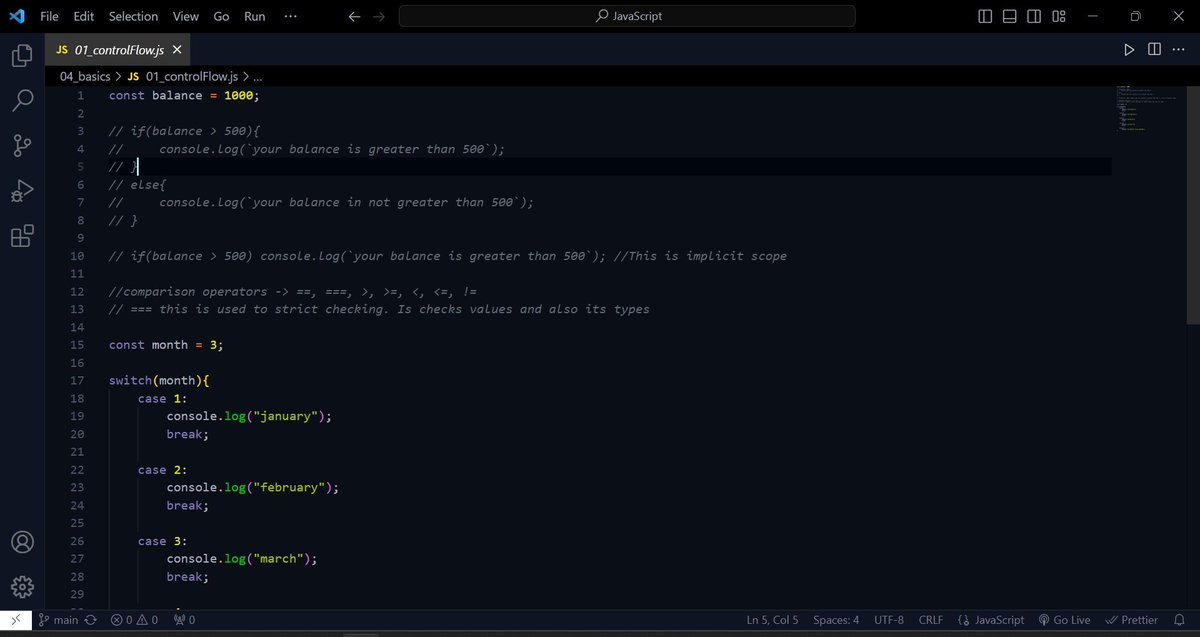Screen dimensions: 1200x637
Task: Open the Run menu
Action: click(255, 16)
